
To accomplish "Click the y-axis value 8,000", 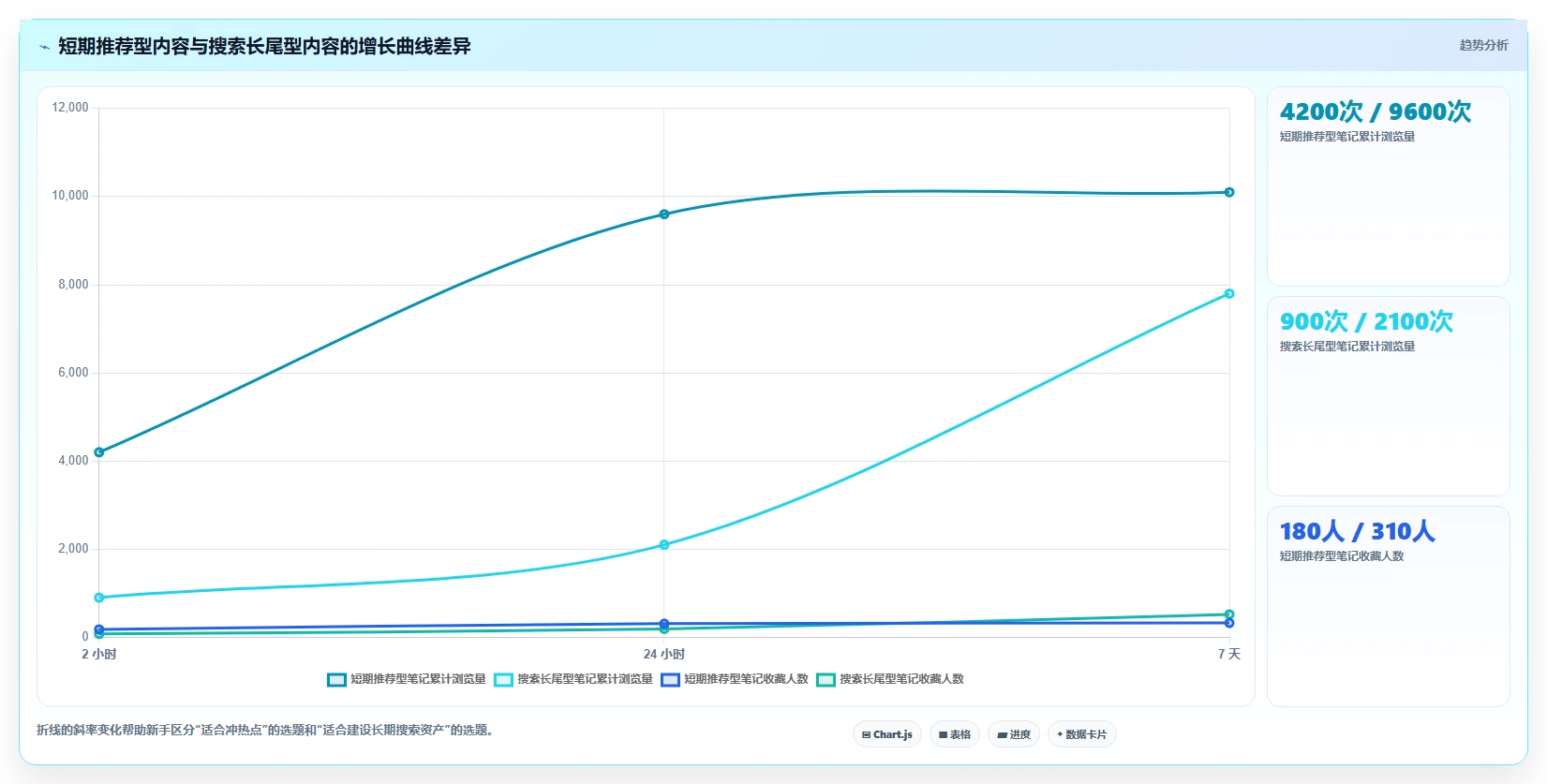I will coord(73,285).
